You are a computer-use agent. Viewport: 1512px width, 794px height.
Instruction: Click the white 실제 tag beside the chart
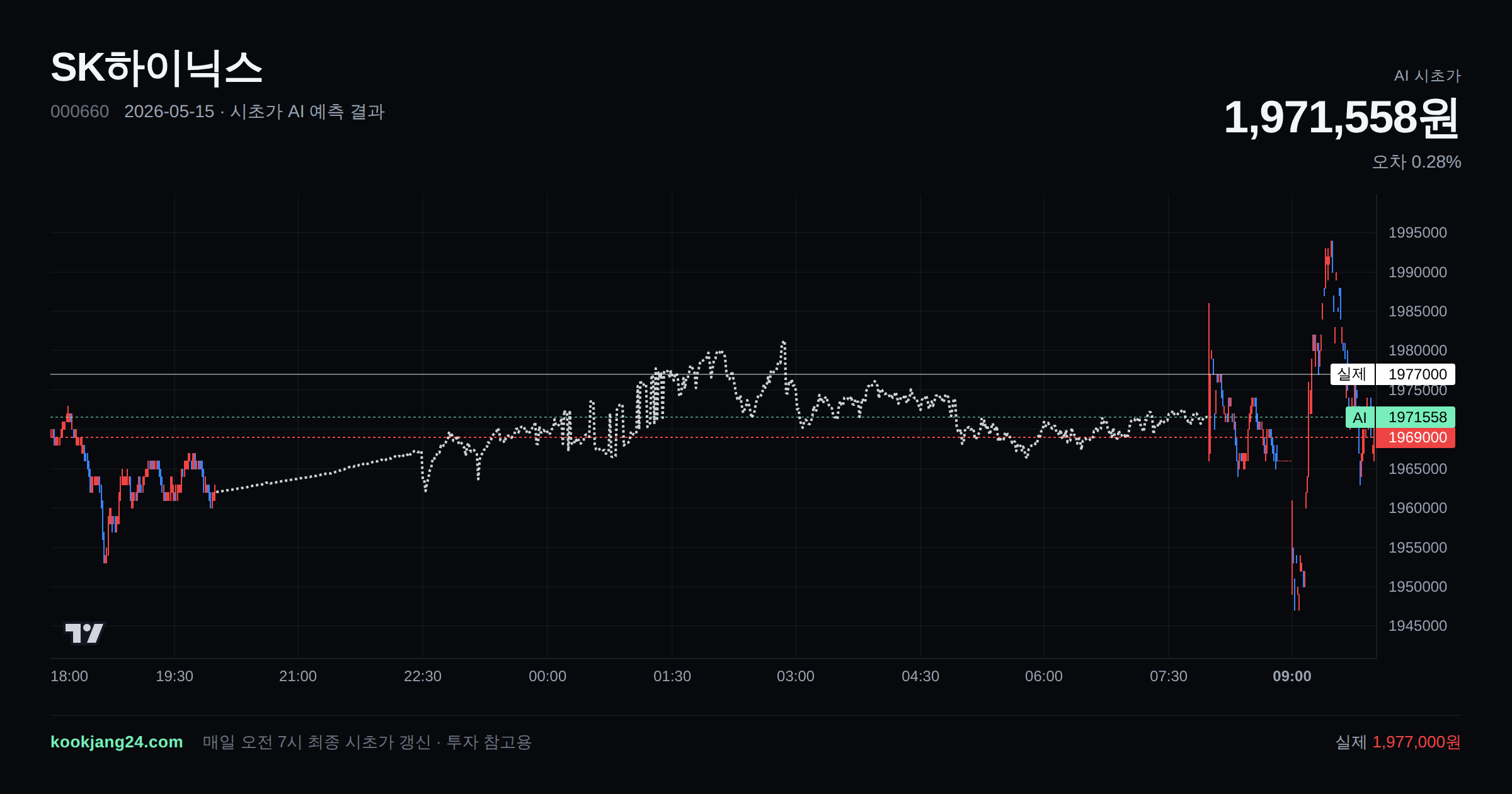pos(1352,374)
